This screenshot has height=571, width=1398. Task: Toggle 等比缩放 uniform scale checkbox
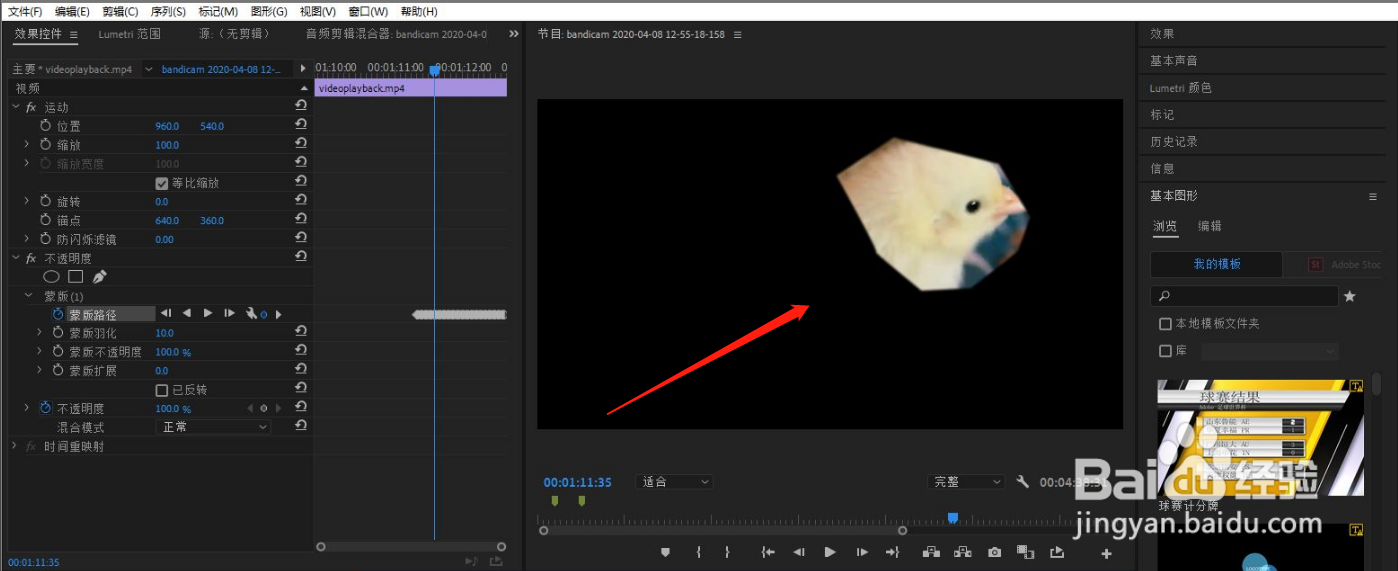point(162,183)
